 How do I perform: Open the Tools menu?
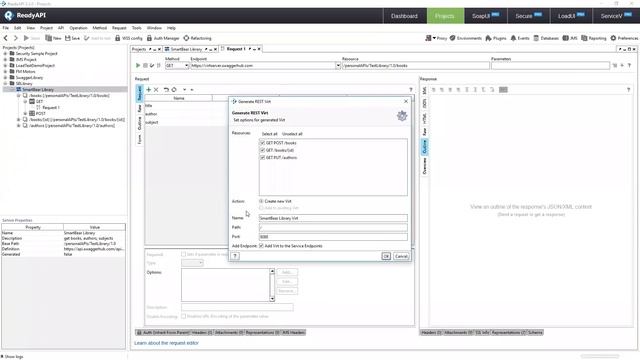136,28
